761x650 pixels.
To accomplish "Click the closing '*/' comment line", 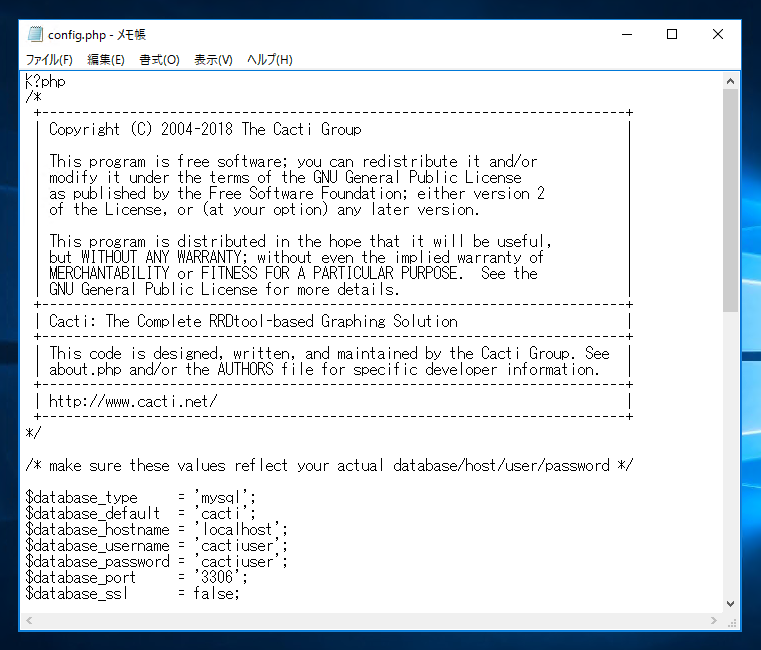I will [x=33, y=433].
